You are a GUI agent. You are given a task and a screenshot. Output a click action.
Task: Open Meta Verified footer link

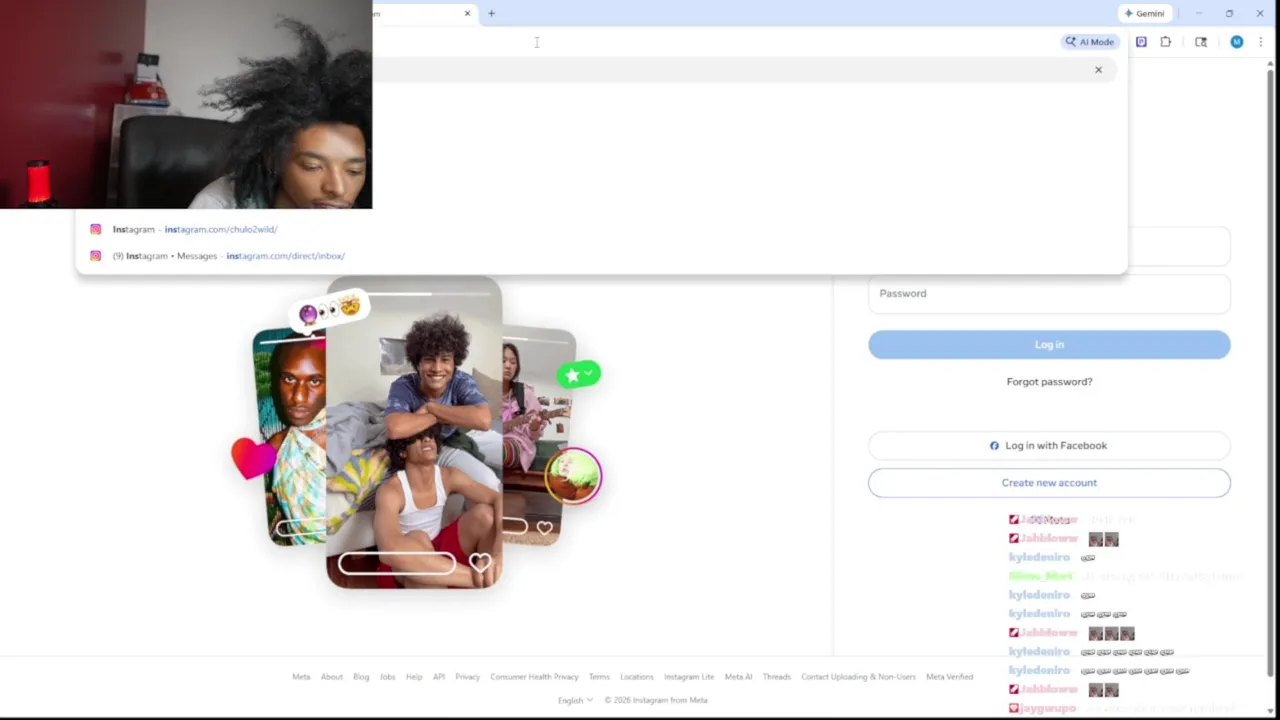pos(950,677)
